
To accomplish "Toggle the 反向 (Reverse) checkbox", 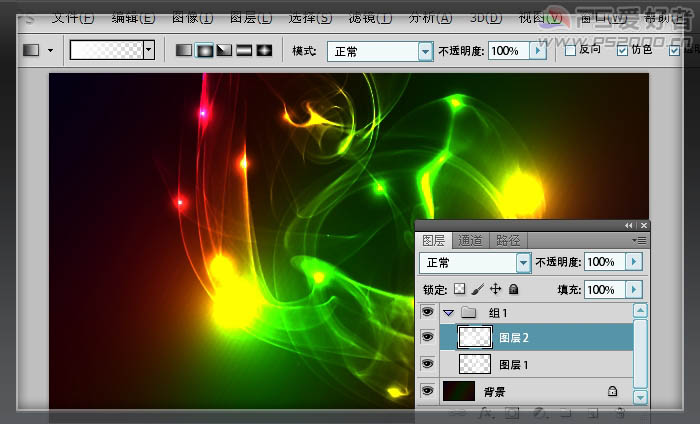I will pyautogui.click(x=570, y=50).
